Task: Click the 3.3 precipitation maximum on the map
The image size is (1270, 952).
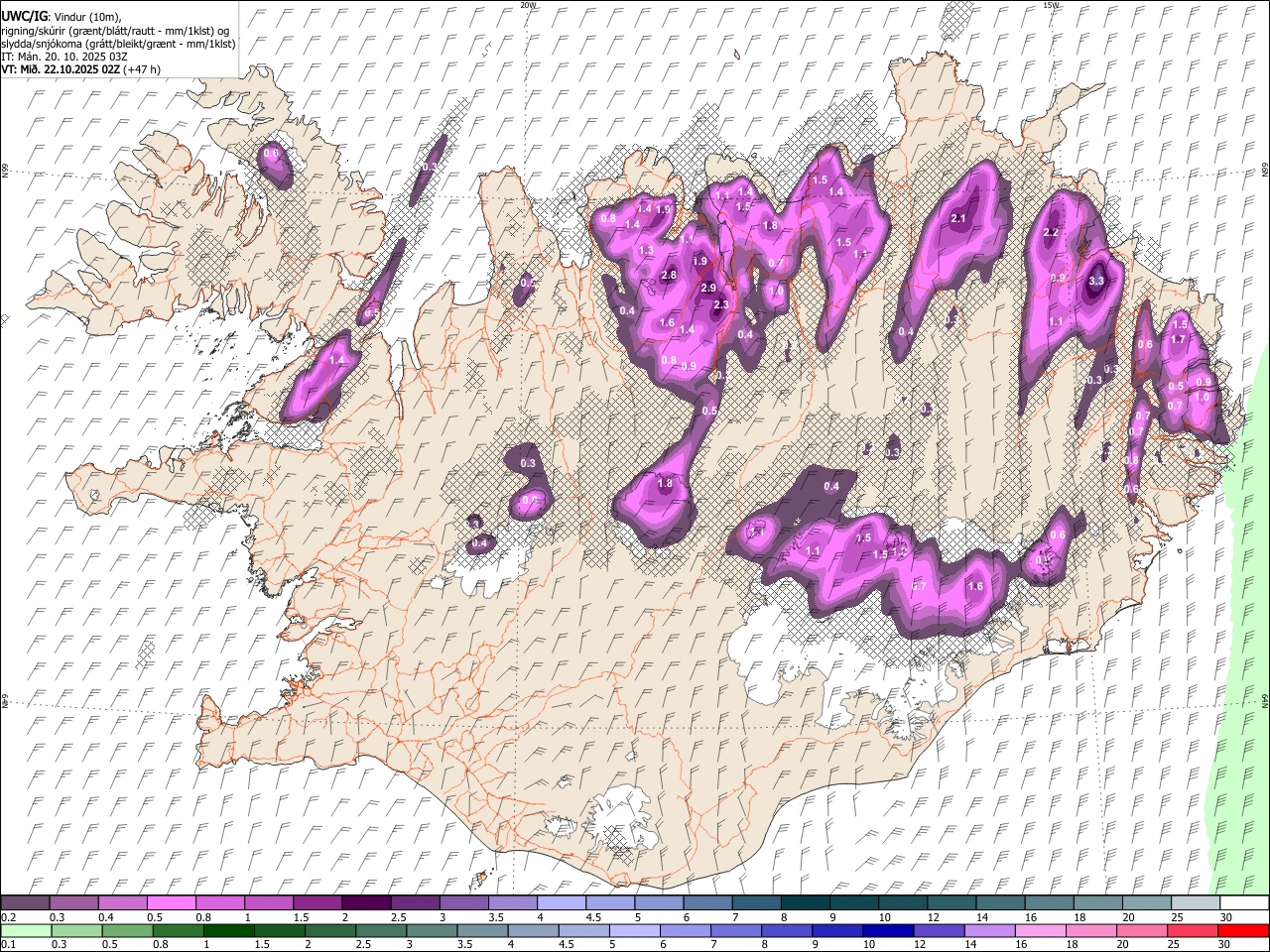Action: coord(1096,282)
